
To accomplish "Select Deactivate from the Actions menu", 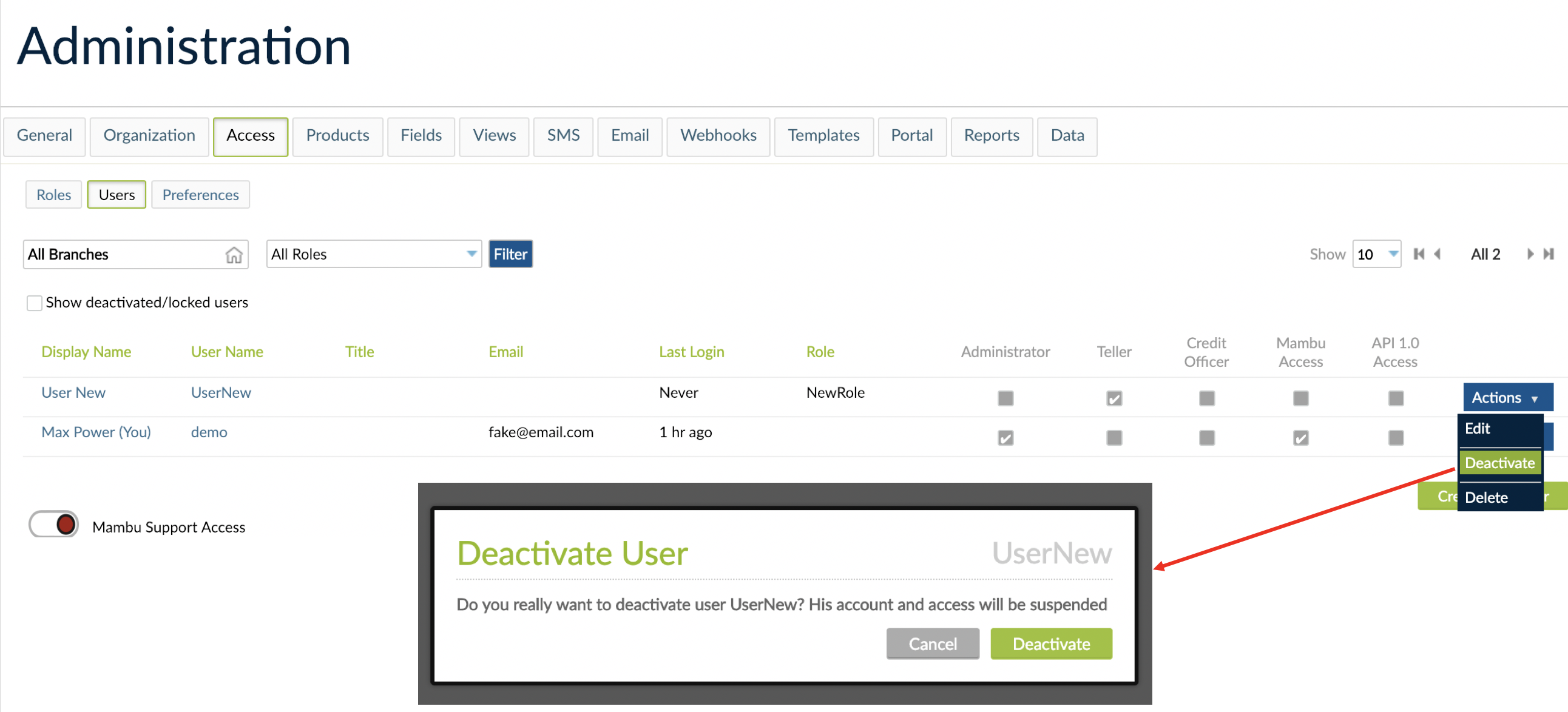I will pyautogui.click(x=1500, y=463).
